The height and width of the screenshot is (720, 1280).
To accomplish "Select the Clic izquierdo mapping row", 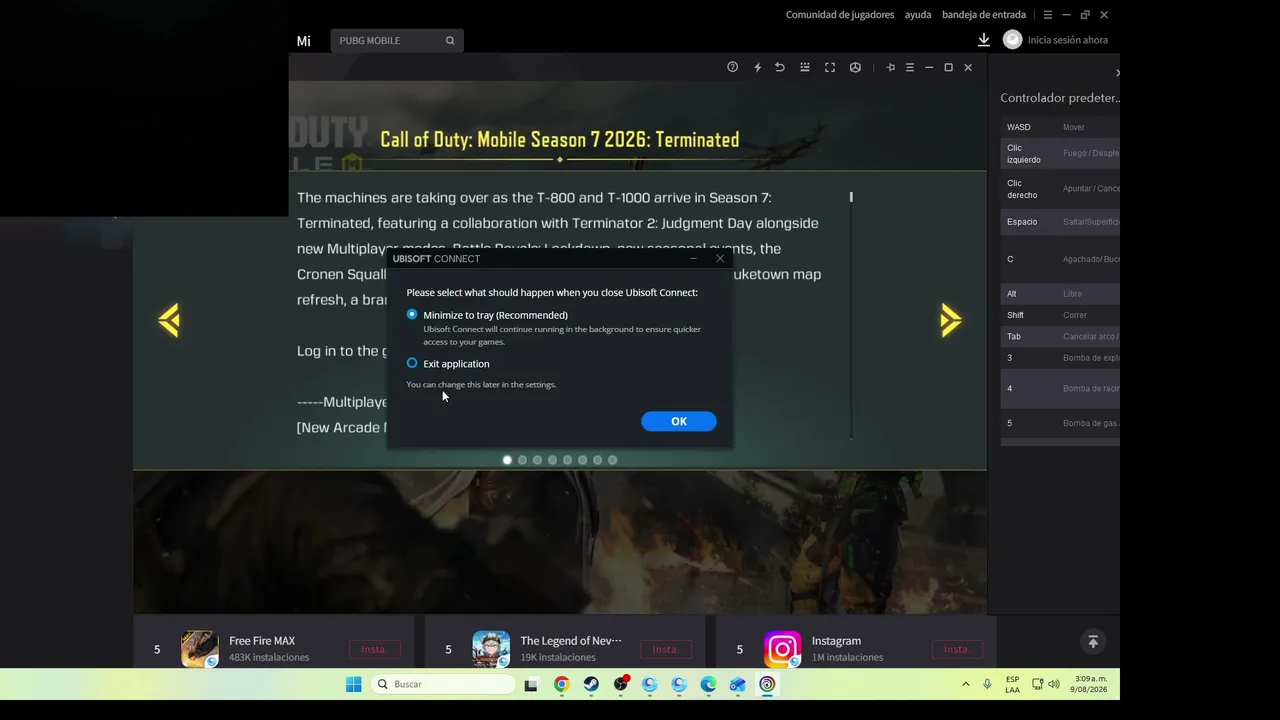I will 1060,154.
